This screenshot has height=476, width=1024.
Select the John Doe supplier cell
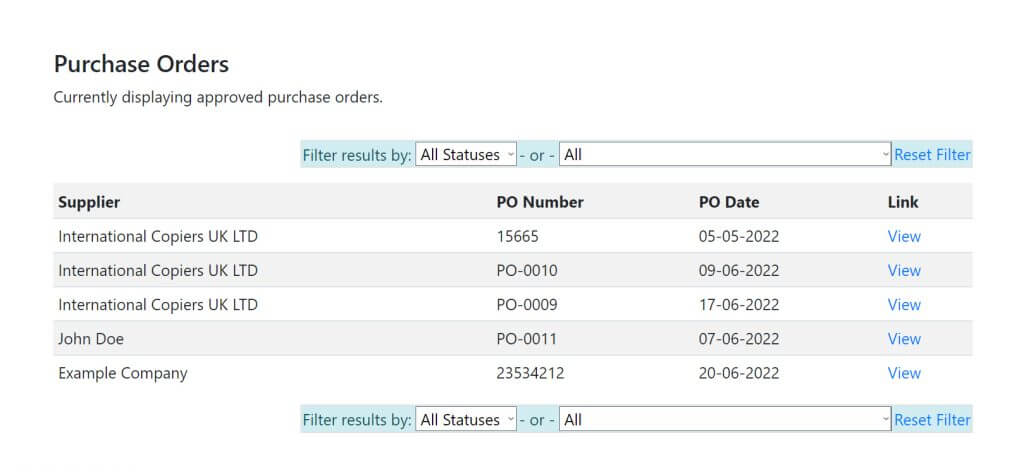point(91,339)
